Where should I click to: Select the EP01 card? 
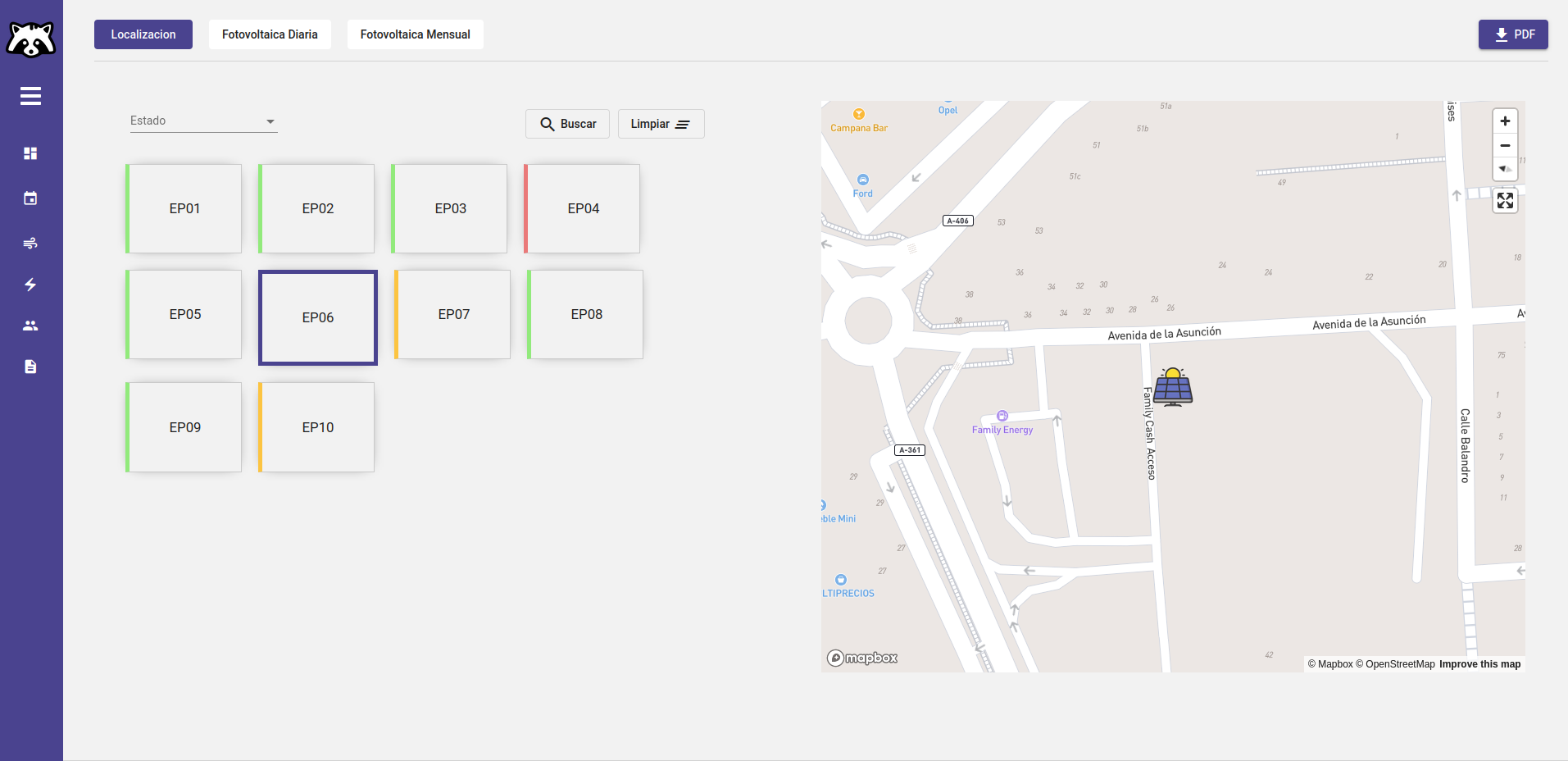coord(184,208)
